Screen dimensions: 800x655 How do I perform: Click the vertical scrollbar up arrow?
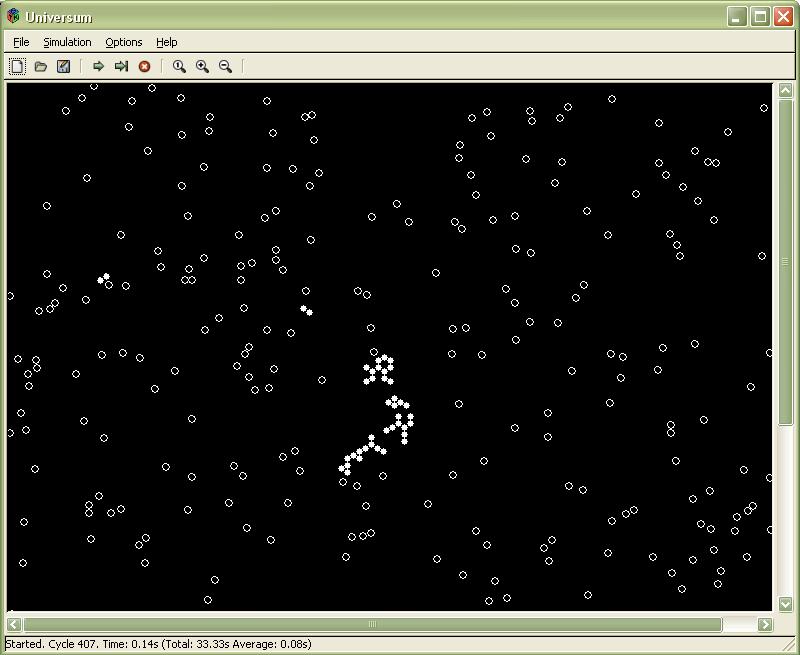pos(786,90)
